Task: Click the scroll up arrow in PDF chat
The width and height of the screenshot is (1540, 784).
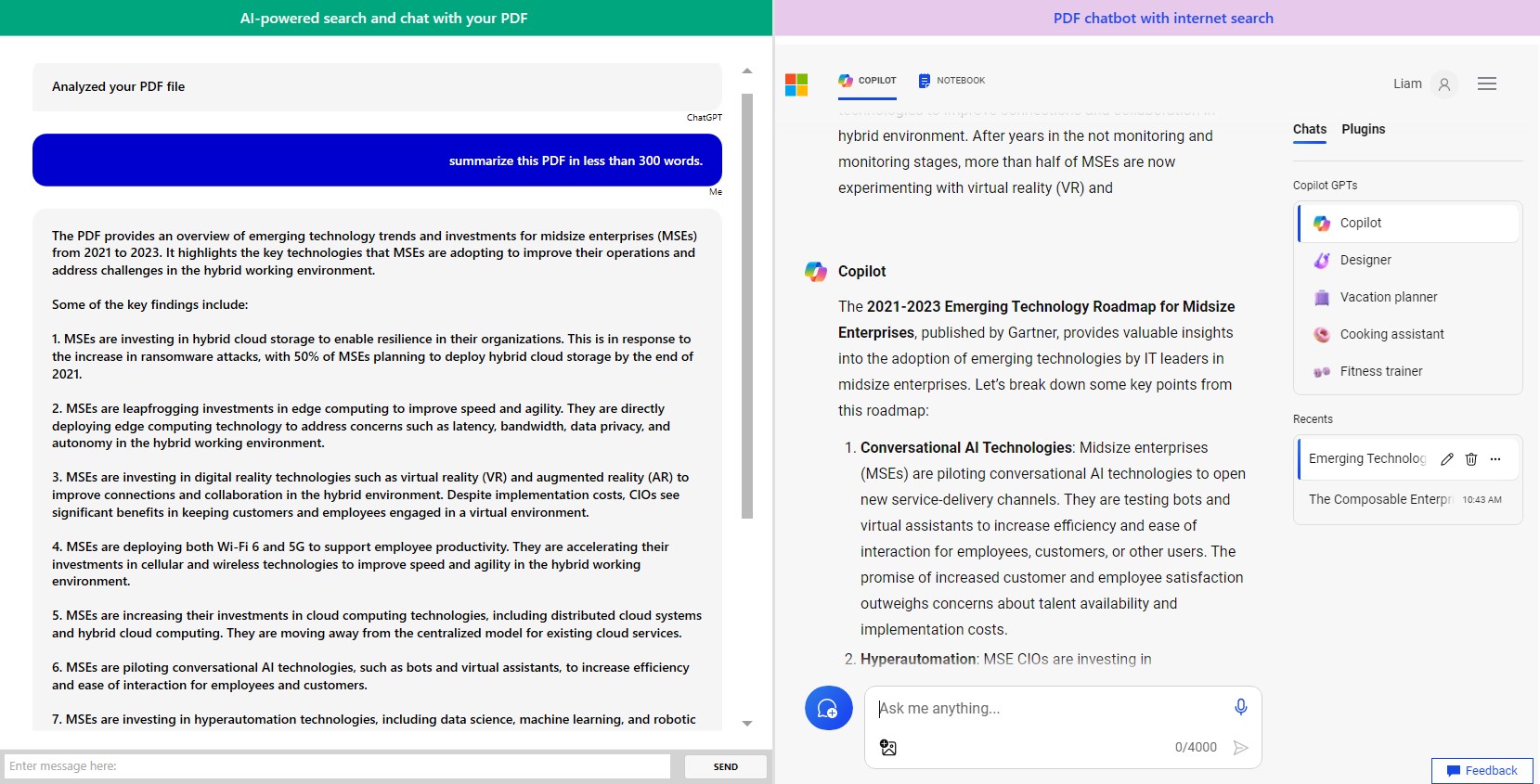Action: [746, 71]
